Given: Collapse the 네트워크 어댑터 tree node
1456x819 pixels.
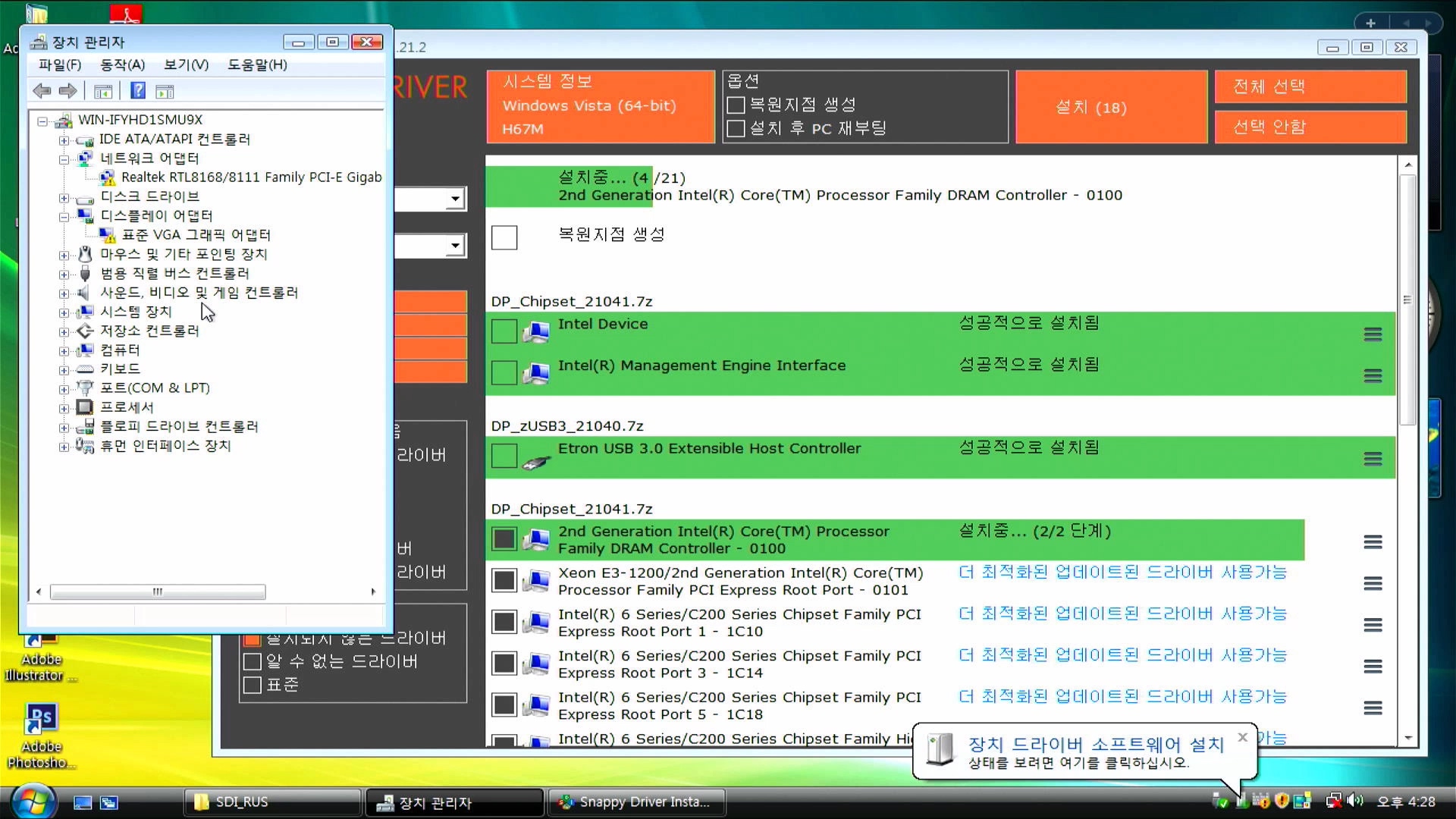Looking at the screenshot, I should [64, 159].
